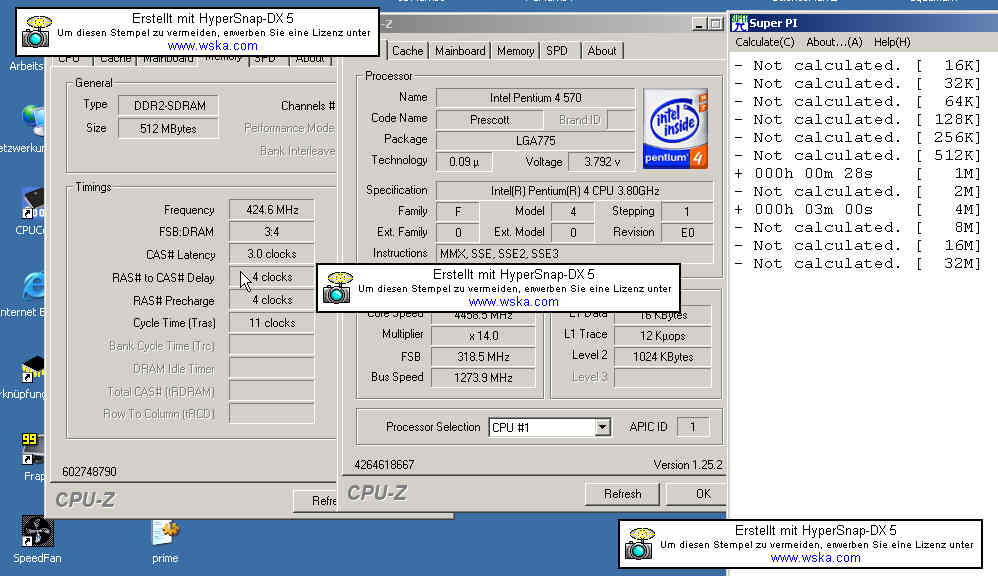
Task: Click the 0.09 µ technology value
Action: pos(463,162)
